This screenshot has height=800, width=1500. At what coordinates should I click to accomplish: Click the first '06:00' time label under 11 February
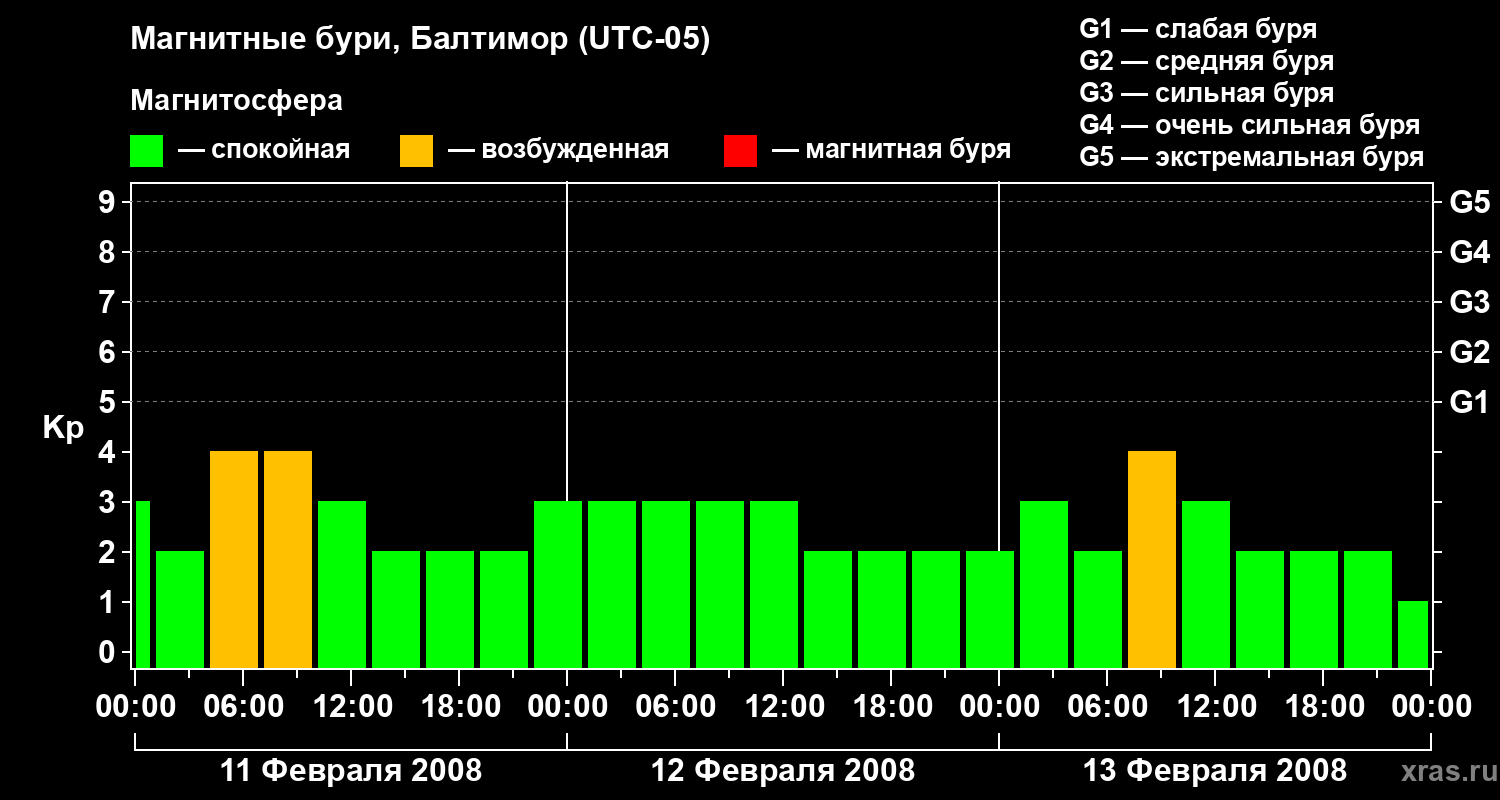click(x=243, y=707)
